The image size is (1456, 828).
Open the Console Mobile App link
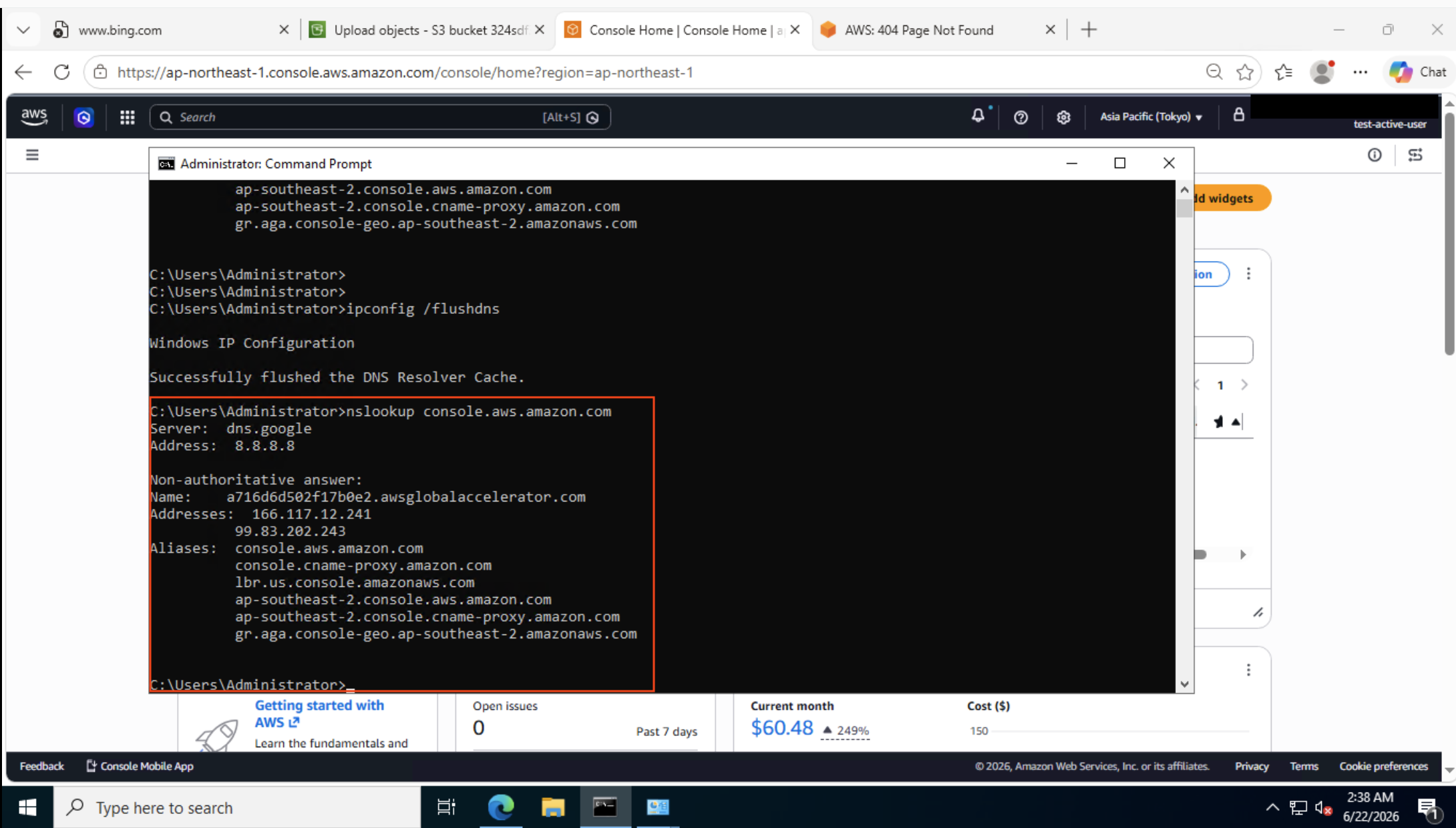point(140,766)
